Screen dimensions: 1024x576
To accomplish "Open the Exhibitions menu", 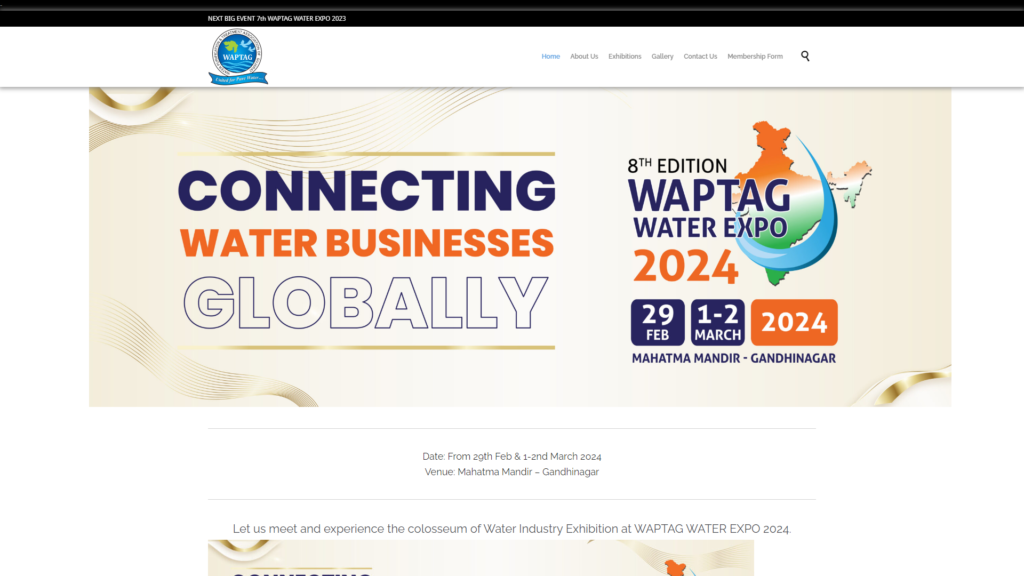I will (624, 56).
